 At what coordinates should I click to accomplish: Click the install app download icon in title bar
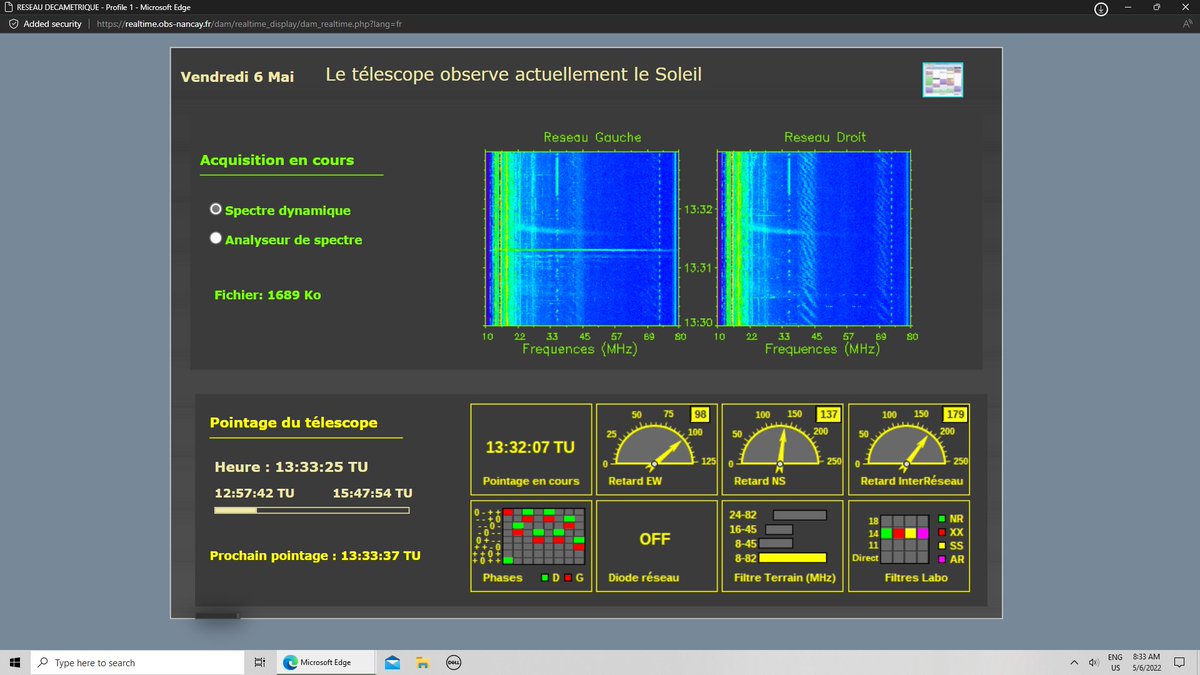click(x=1101, y=8)
